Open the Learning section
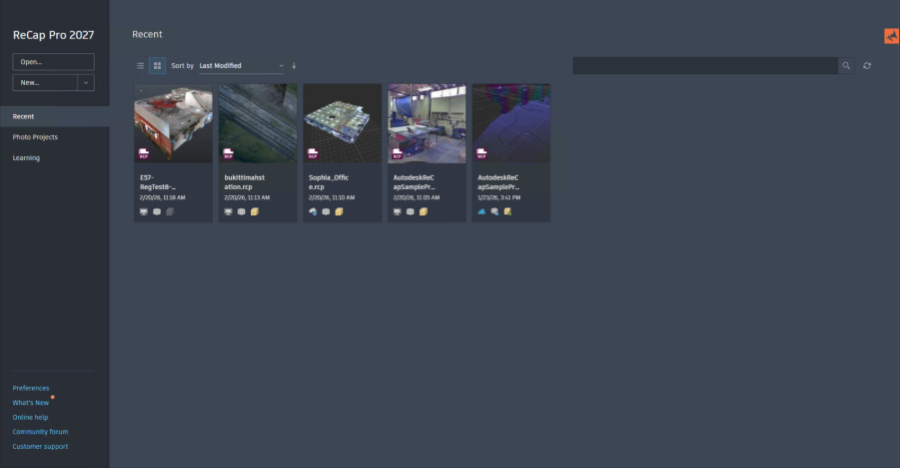Image resolution: width=900 pixels, height=468 pixels. [x=26, y=158]
